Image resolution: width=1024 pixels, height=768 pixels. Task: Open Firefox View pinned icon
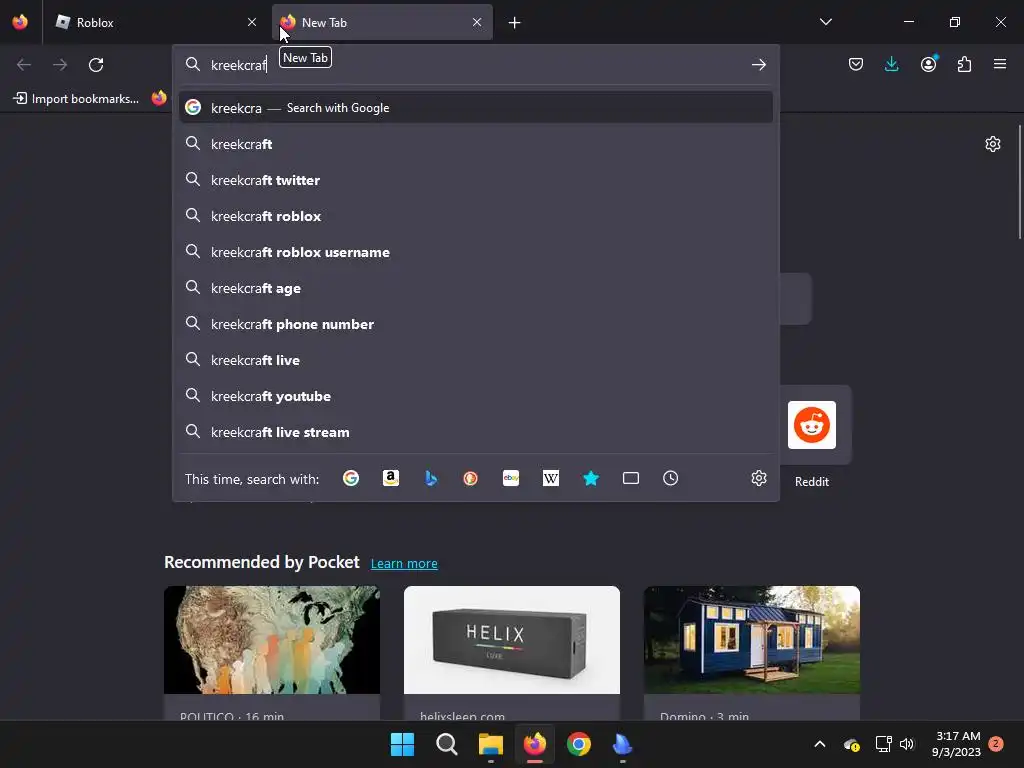click(20, 22)
